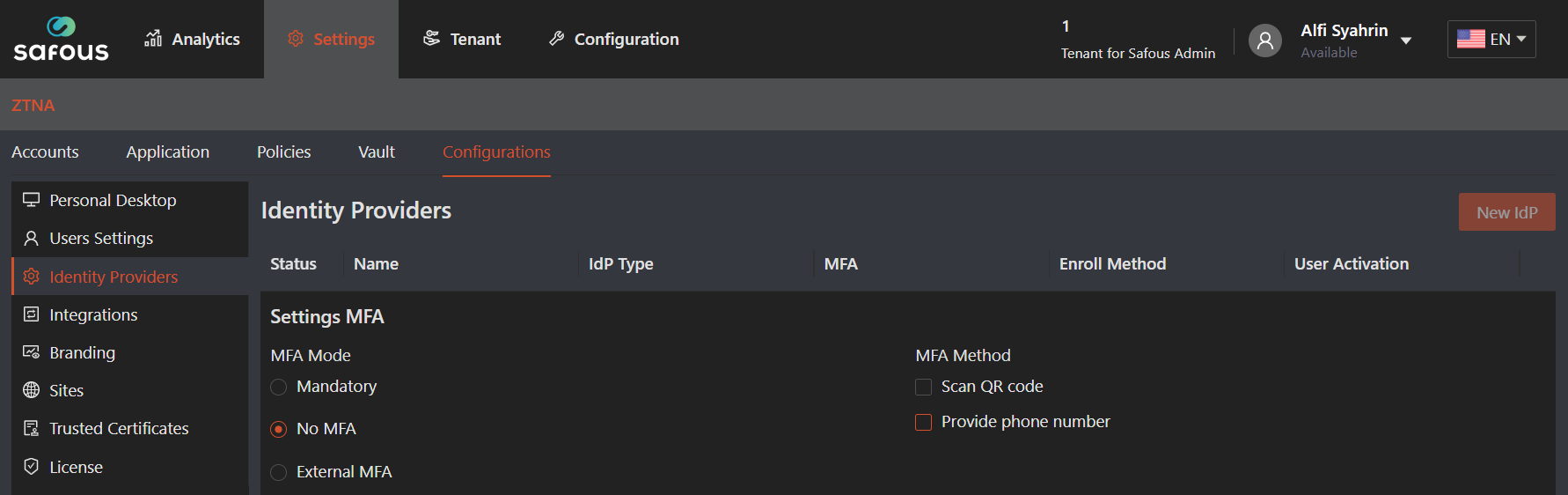Select the Mandatory MFA mode radio button
1568x495 pixels.
(279, 387)
